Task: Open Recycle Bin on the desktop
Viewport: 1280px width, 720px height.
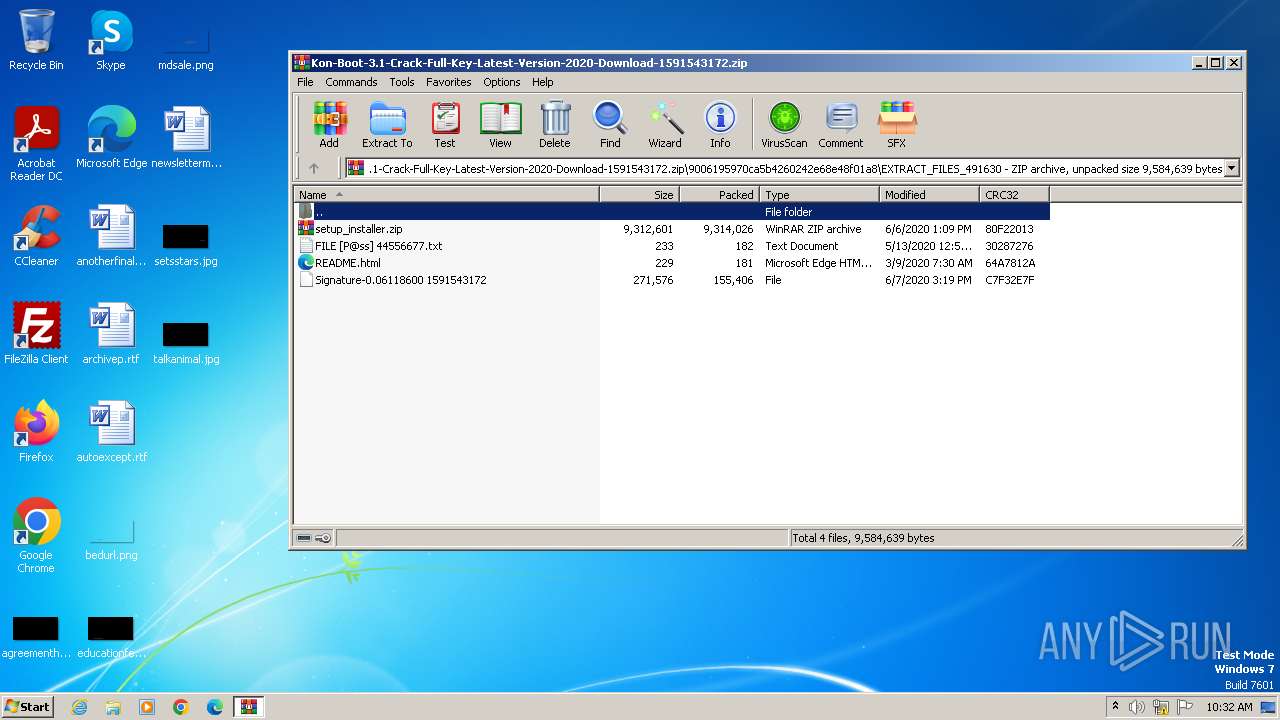Action: coord(36,40)
